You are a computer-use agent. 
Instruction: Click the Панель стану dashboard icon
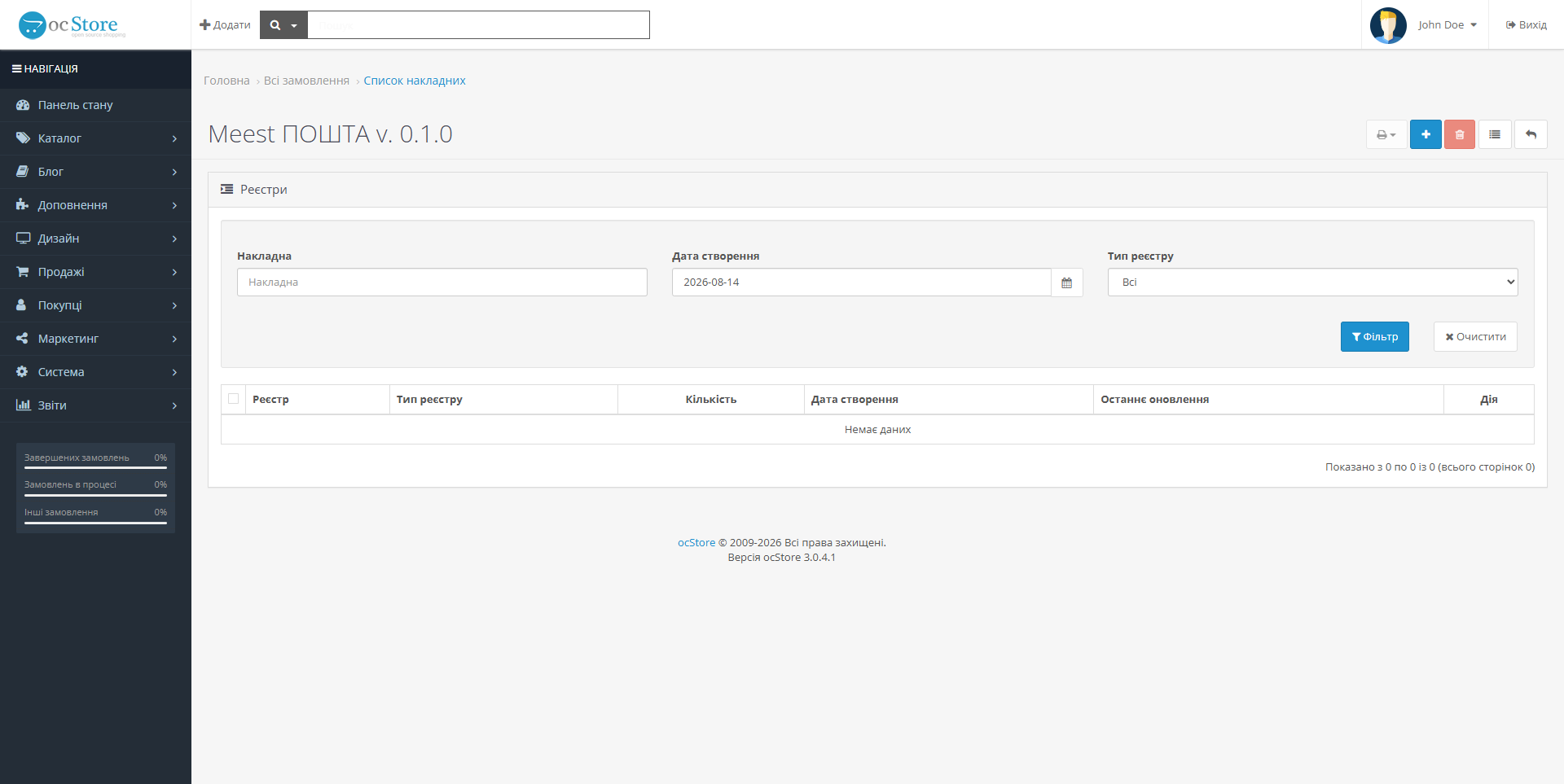[x=23, y=105]
